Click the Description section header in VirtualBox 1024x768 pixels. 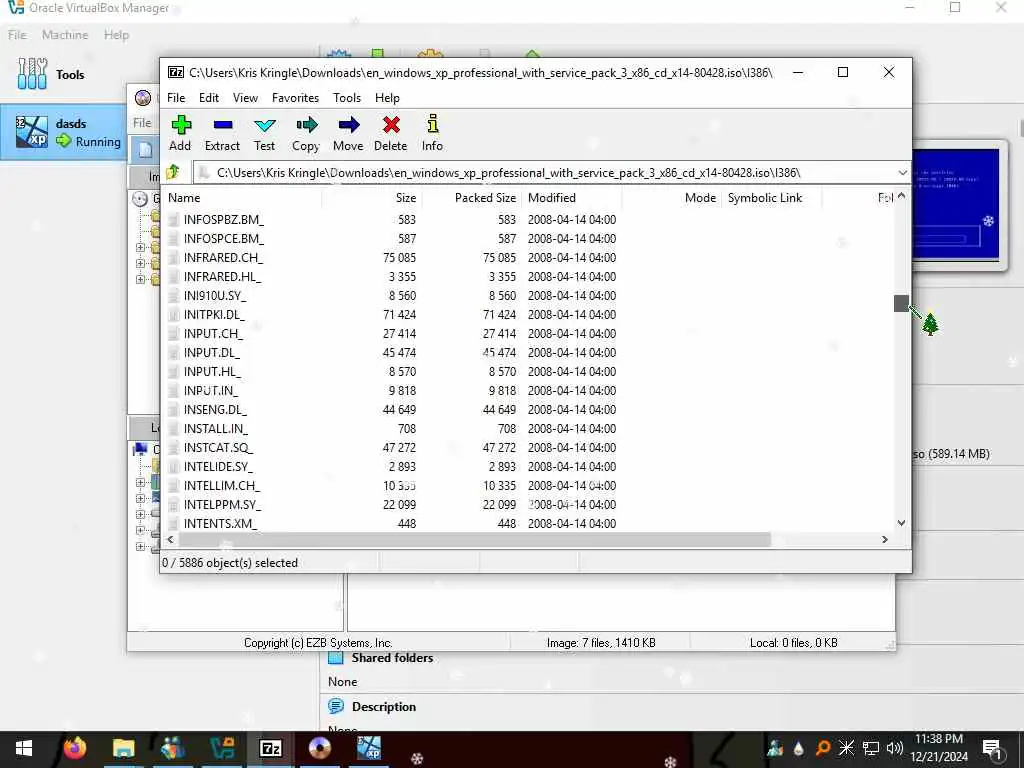click(383, 707)
